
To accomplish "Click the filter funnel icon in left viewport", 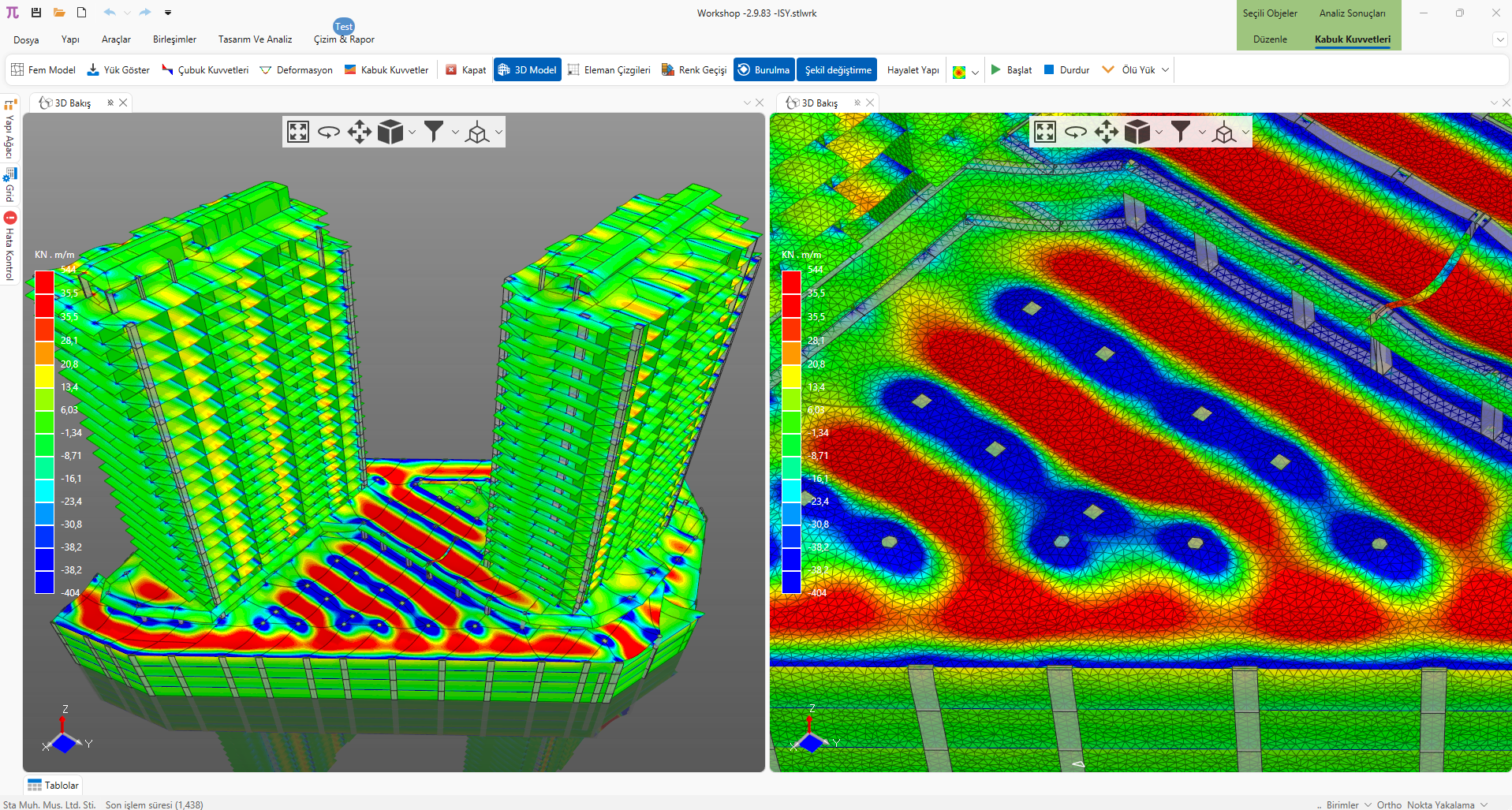I will (433, 132).
